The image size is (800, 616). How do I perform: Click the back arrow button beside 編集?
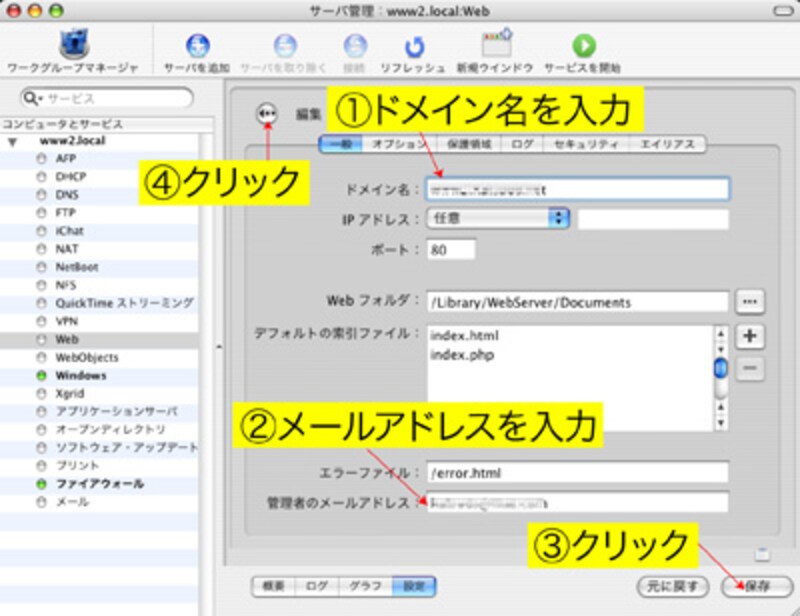pyautogui.click(x=267, y=114)
